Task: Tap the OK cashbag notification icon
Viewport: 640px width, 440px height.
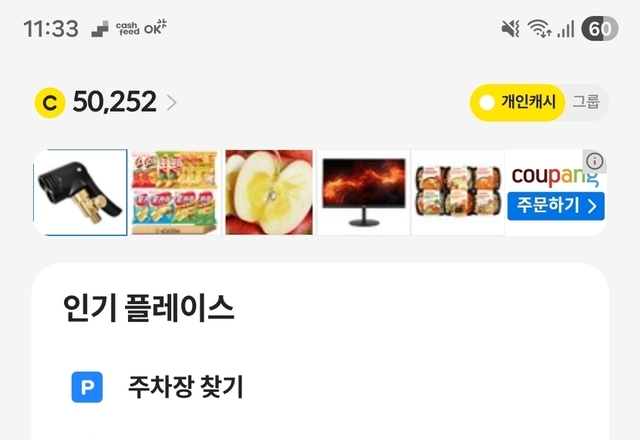Action: click(x=156, y=27)
